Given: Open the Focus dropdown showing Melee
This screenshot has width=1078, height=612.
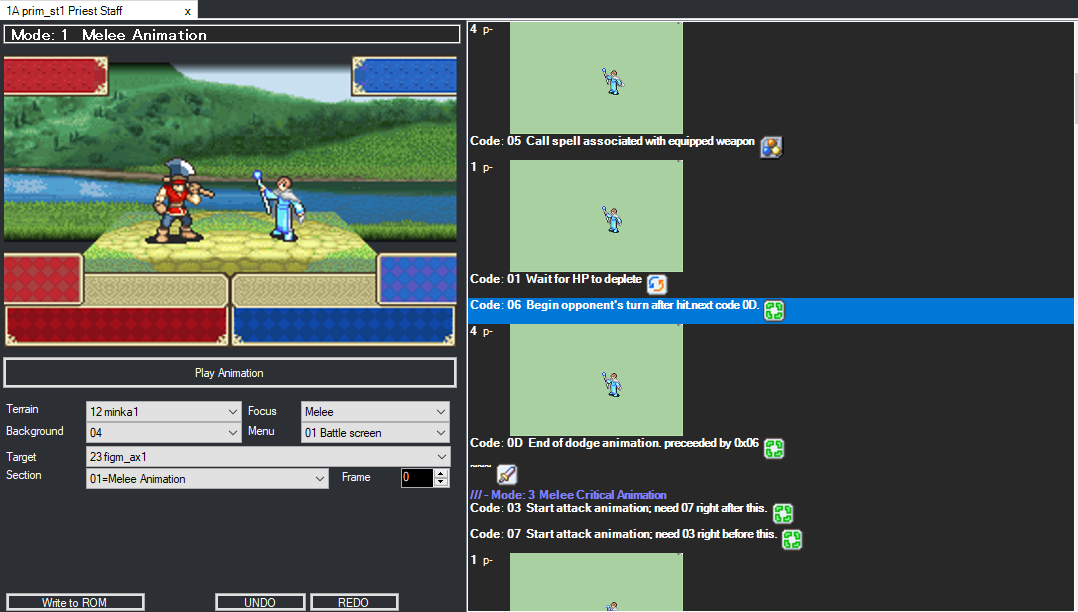Looking at the screenshot, I should (375, 411).
